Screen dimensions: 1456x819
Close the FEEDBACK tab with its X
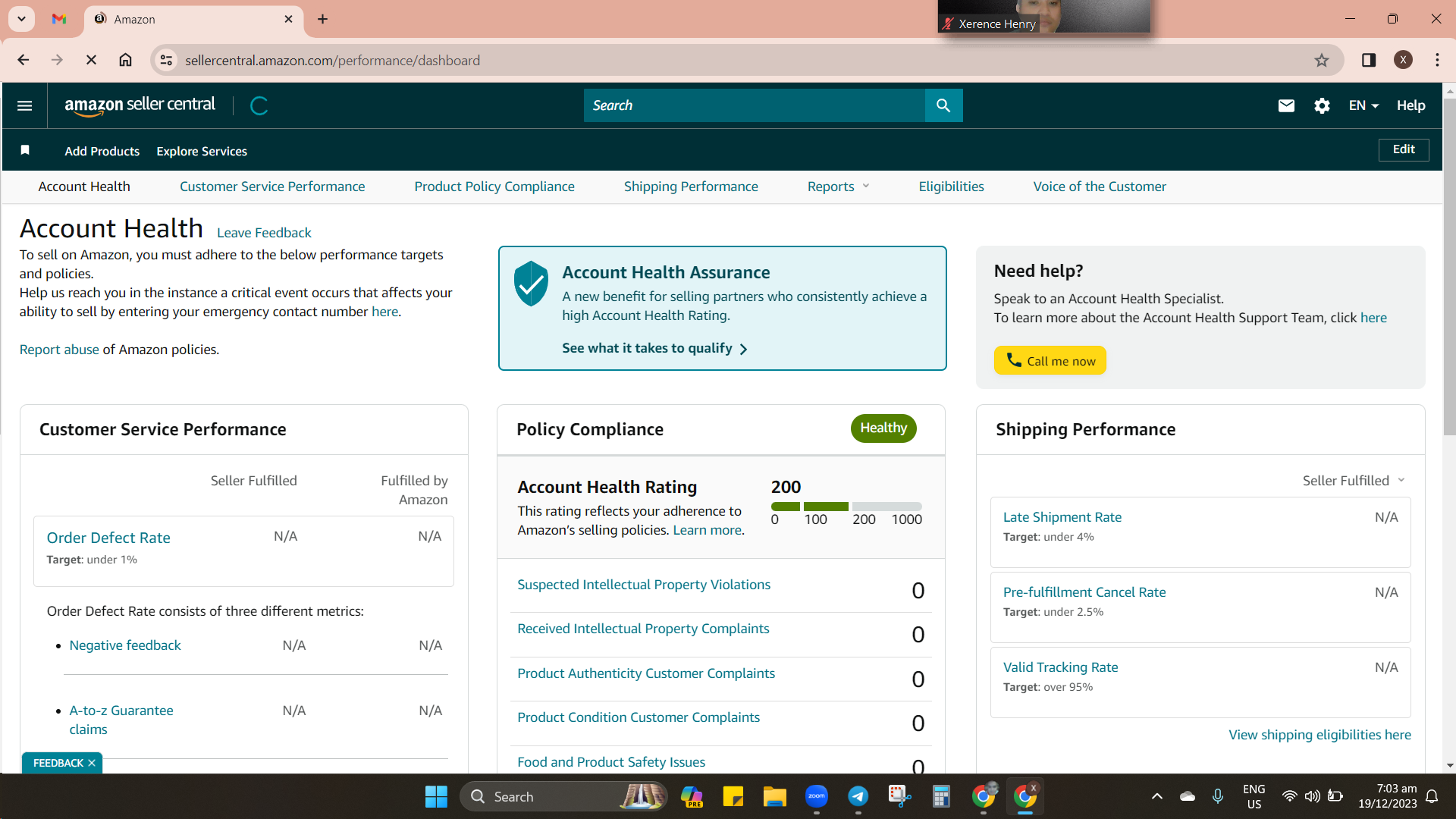[92, 763]
